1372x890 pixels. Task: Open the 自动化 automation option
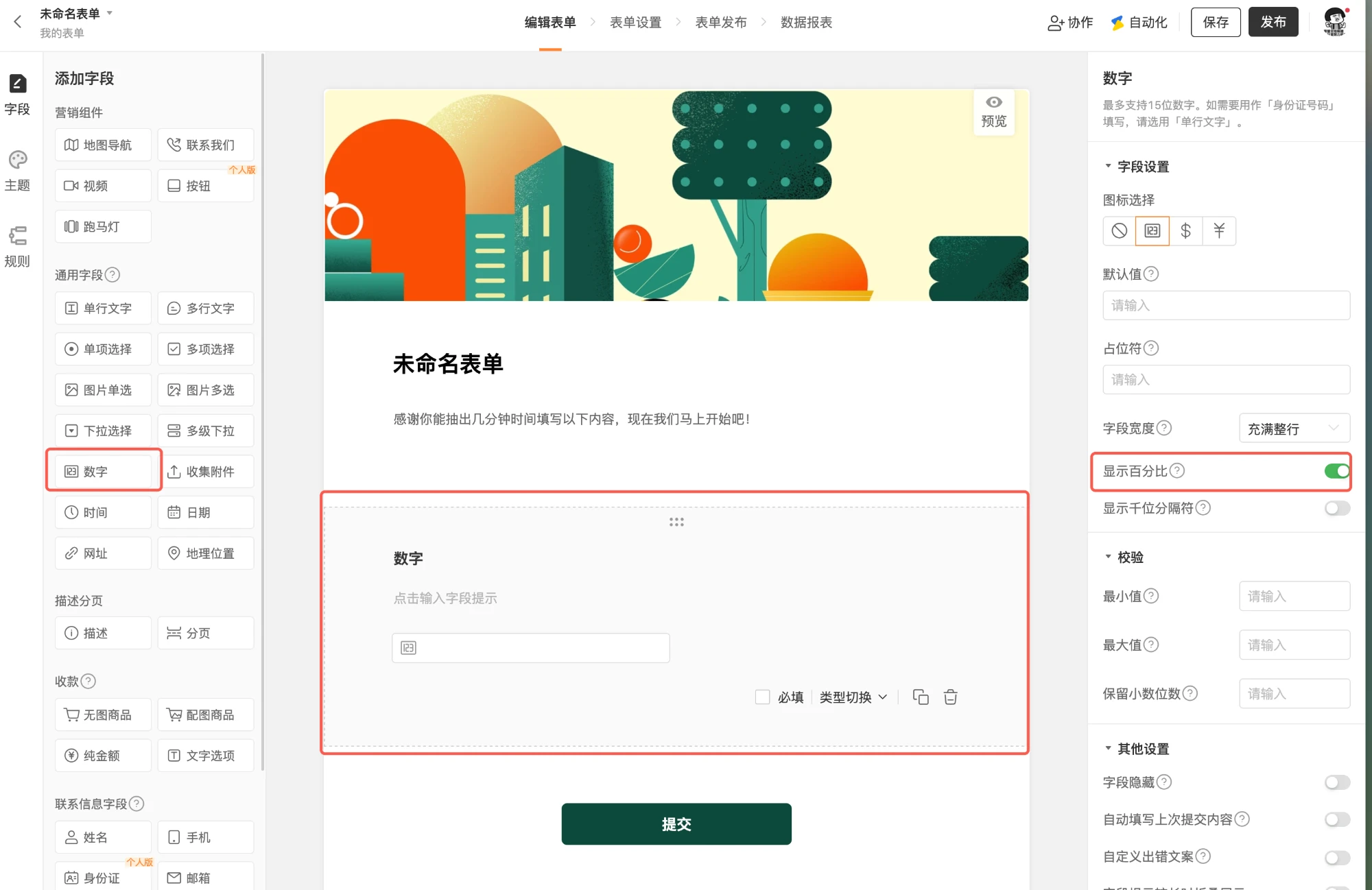[x=1139, y=23]
